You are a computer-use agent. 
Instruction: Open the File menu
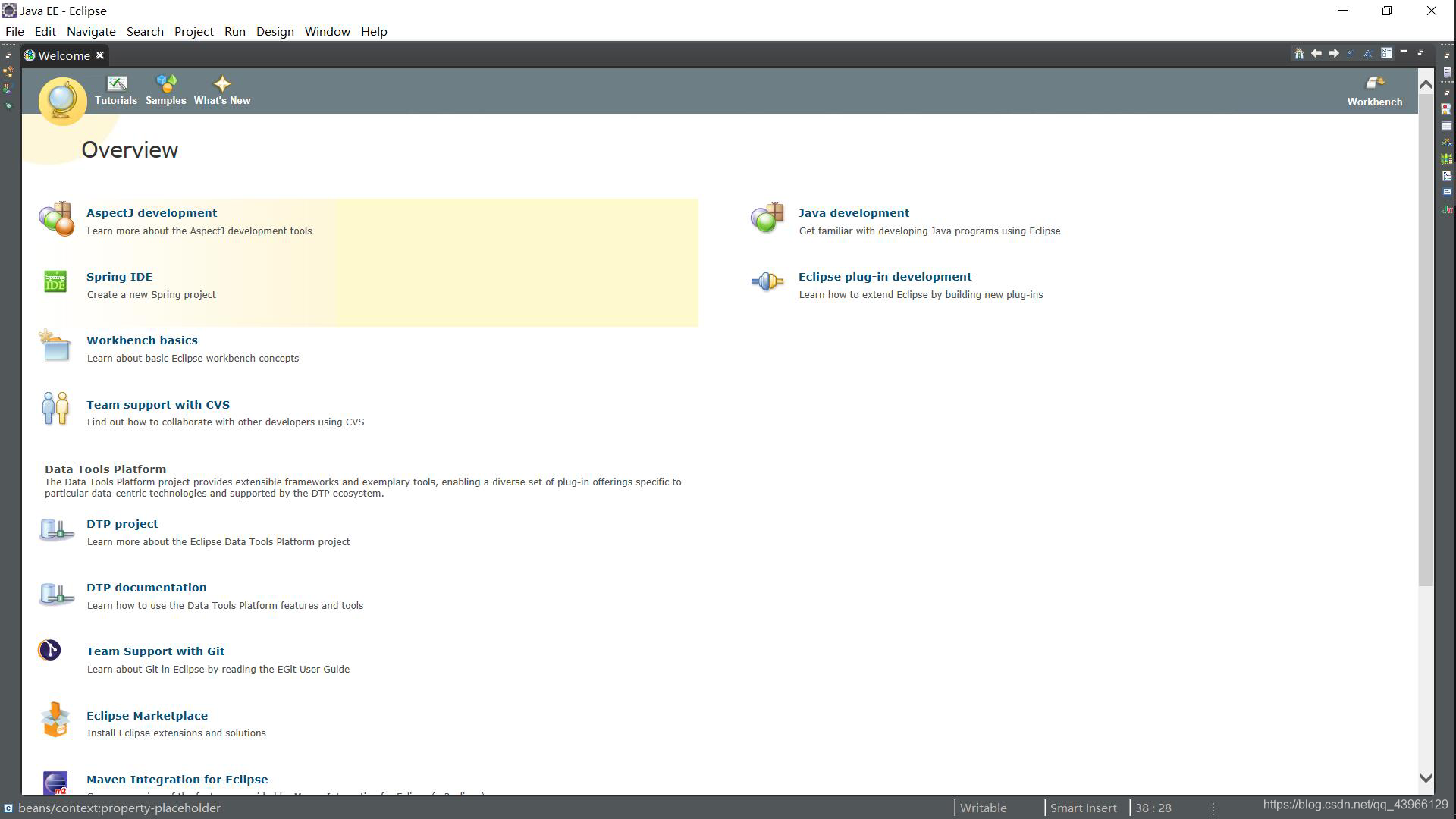click(14, 31)
